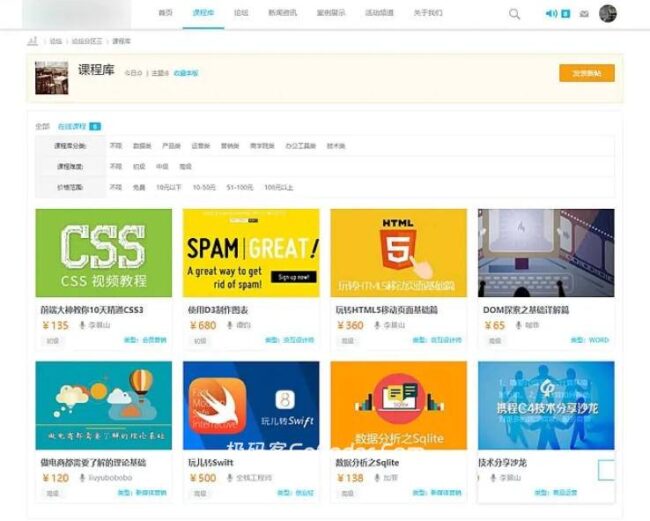The width and height of the screenshot is (650, 521).
Task: Open course title 做电商都需要了解的理论基础
Action: [93, 463]
